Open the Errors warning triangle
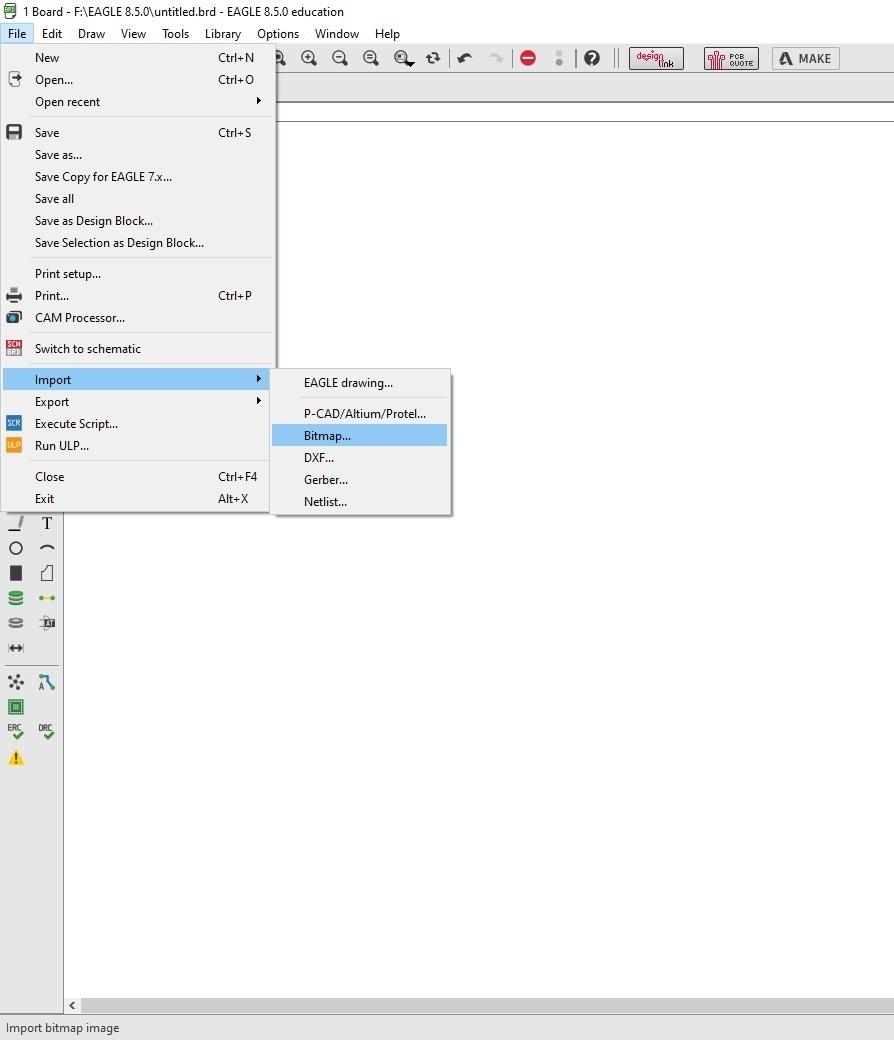 click(x=16, y=757)
